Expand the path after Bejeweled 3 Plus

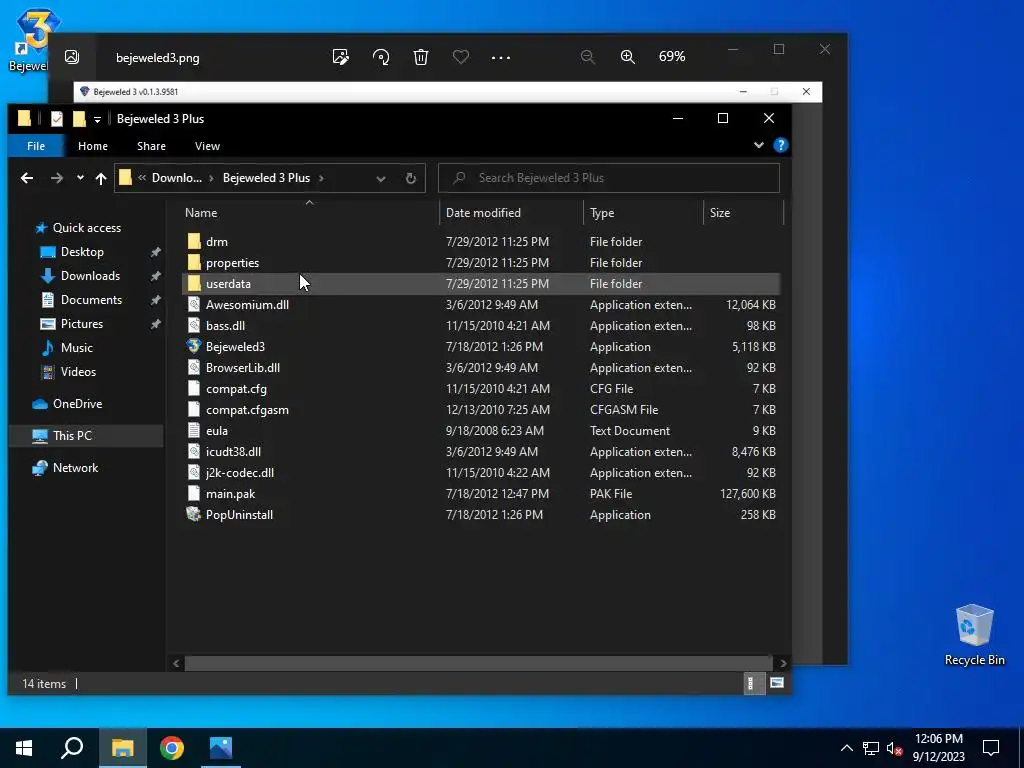click(x=321, y=178)
